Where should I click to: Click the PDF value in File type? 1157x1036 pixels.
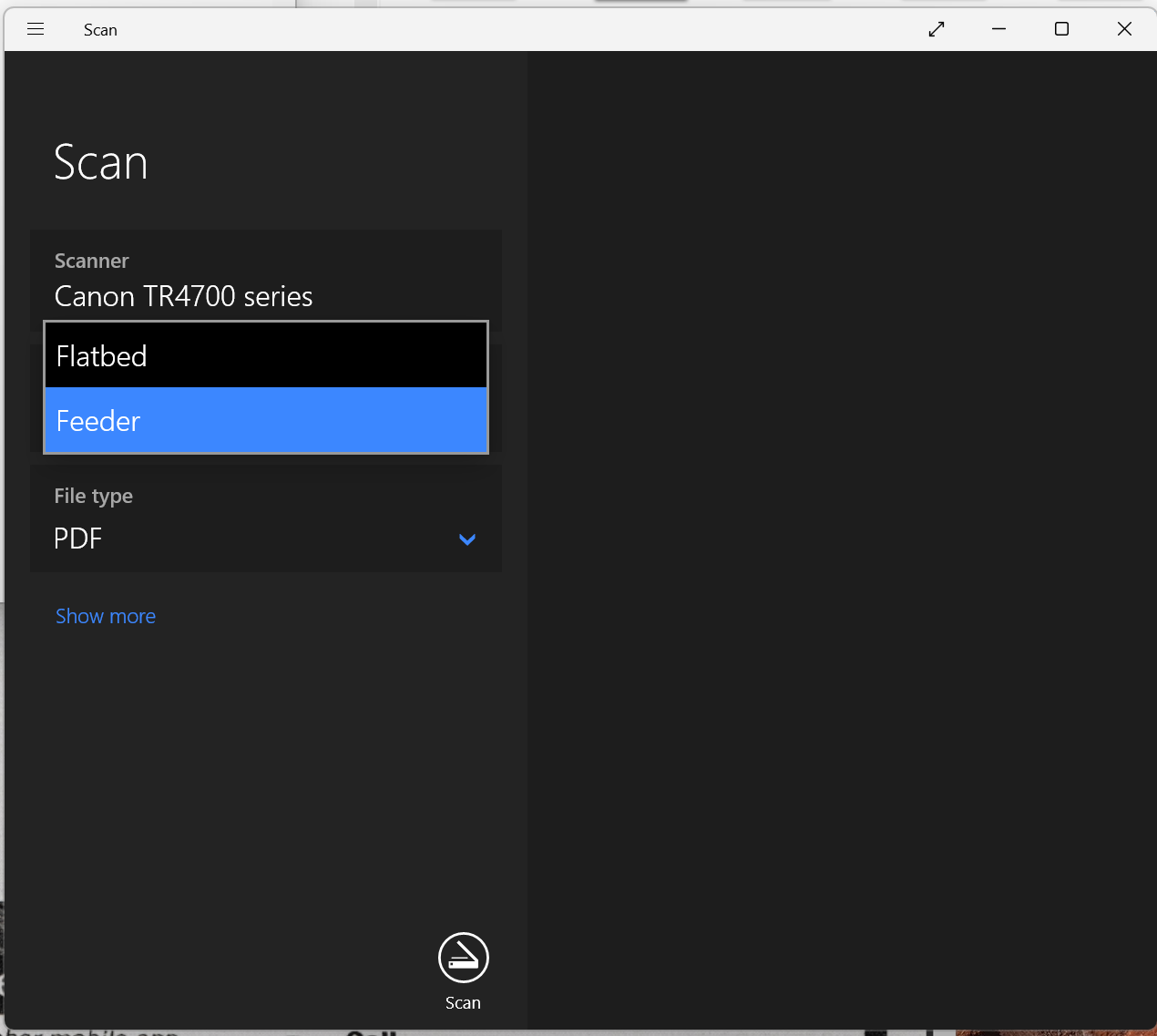(77, 538)
